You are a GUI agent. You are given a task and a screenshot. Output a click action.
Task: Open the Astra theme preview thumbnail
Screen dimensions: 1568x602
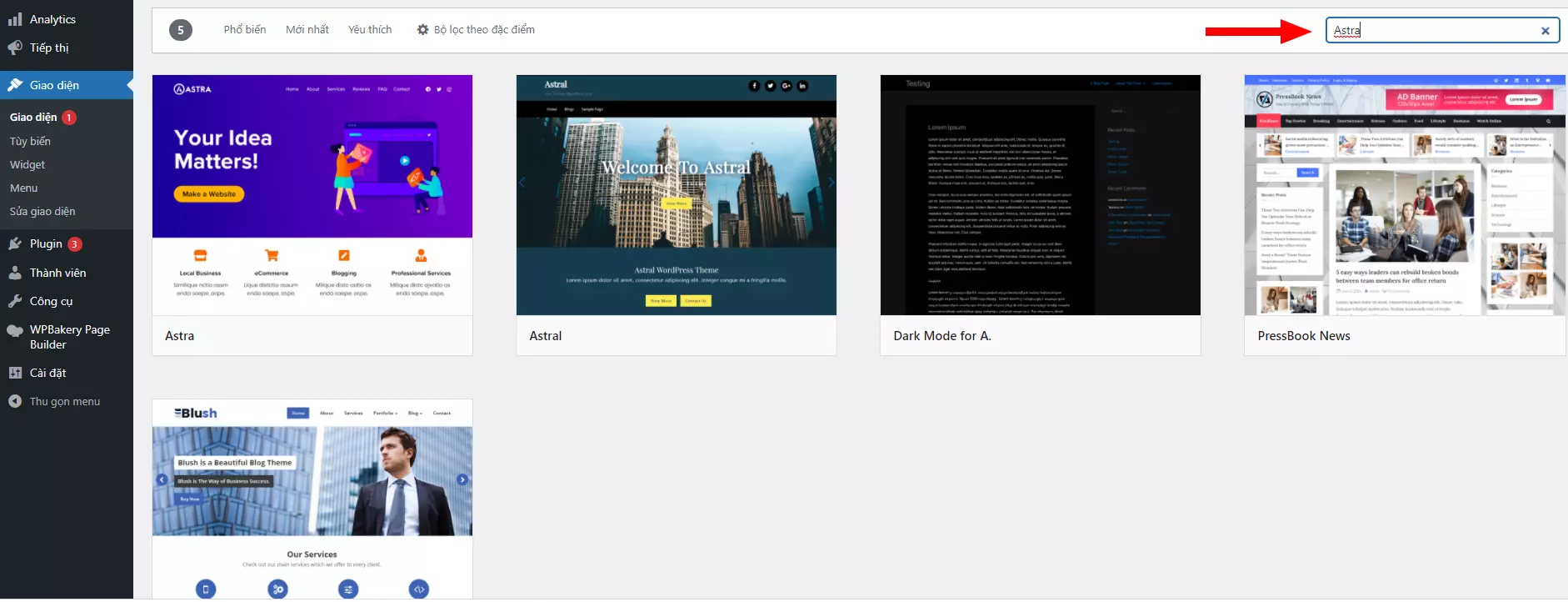point(312,195)
